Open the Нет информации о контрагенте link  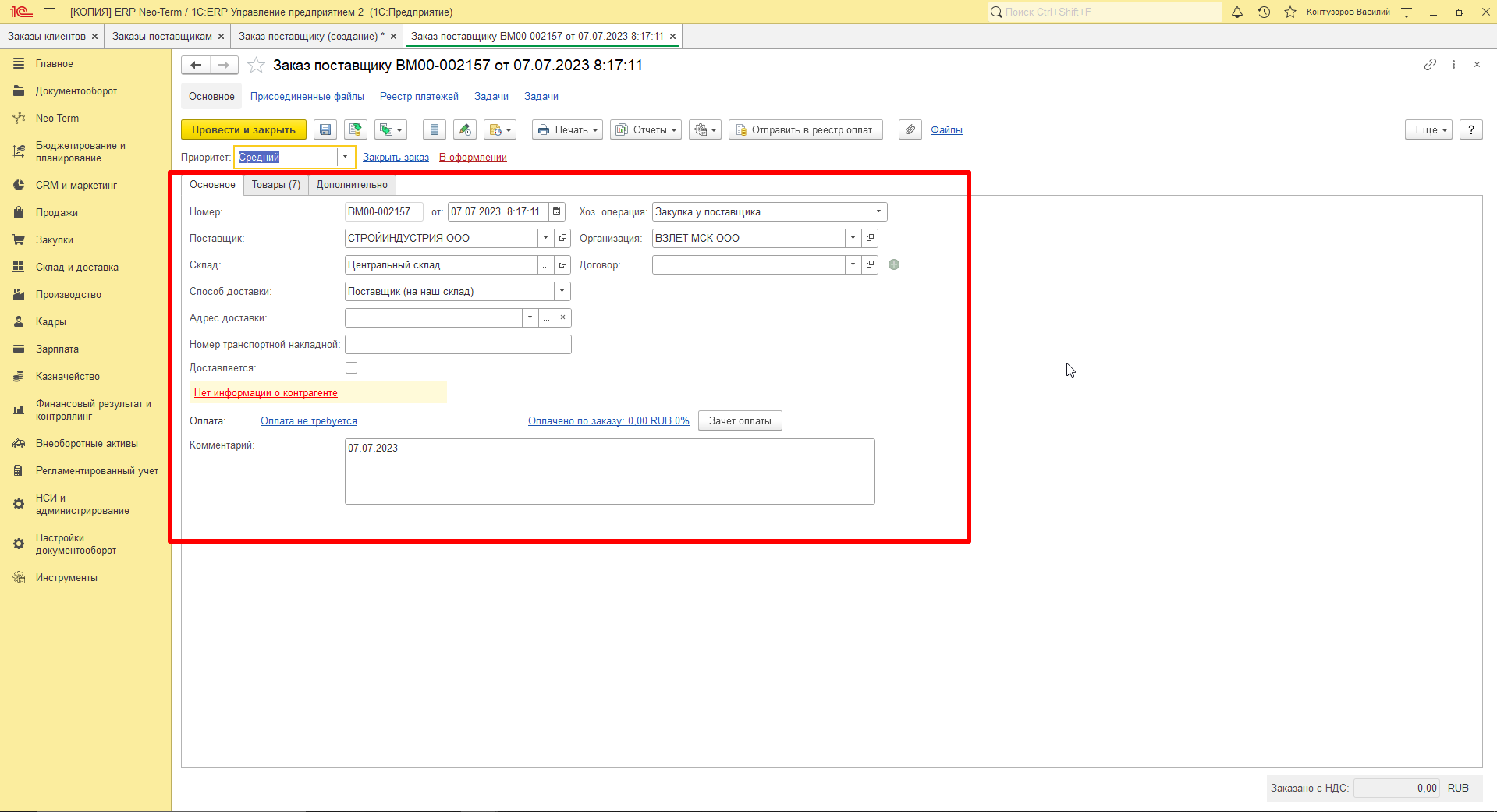click(x=266, y=393)
